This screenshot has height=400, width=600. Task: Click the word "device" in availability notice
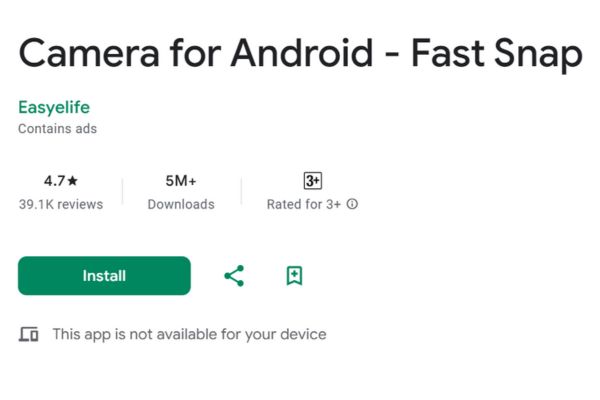tap(303, 334)
